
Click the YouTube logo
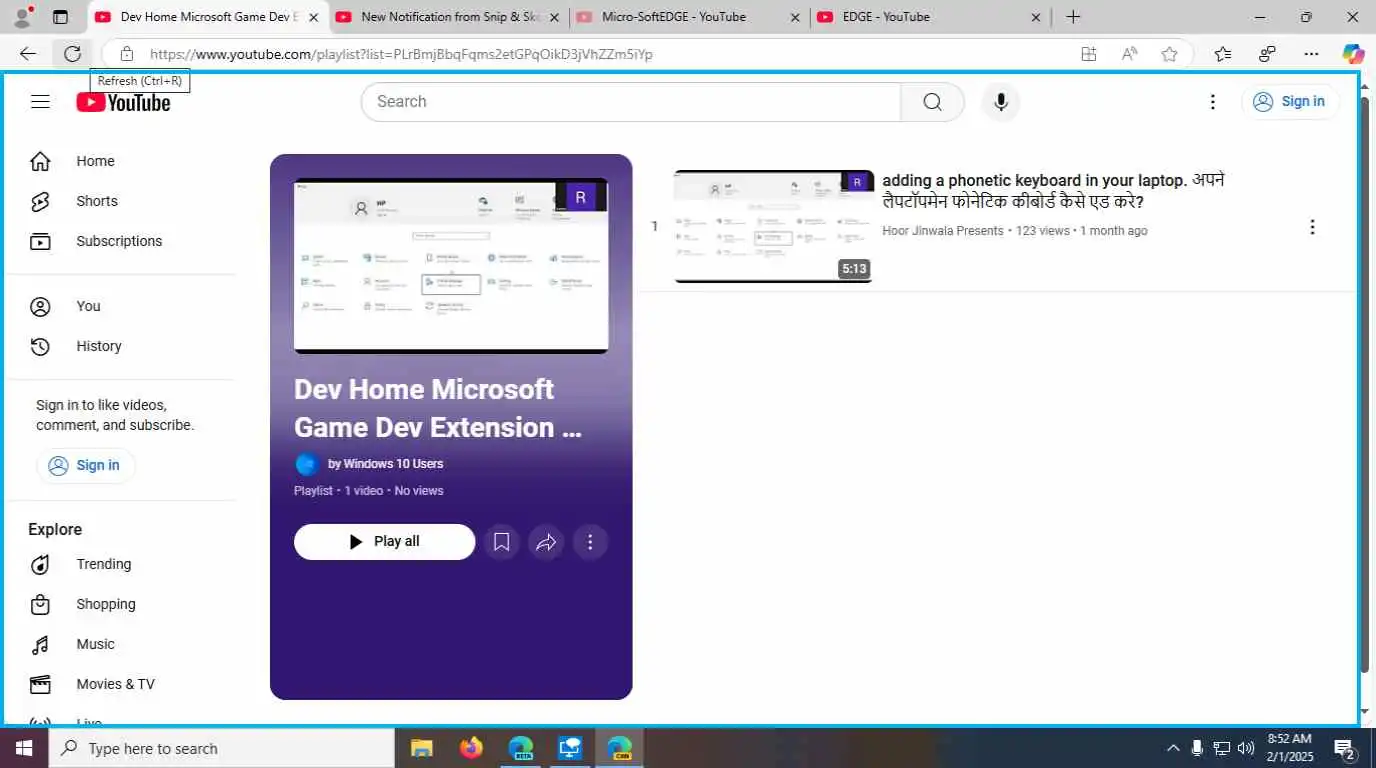click(123, 102)
